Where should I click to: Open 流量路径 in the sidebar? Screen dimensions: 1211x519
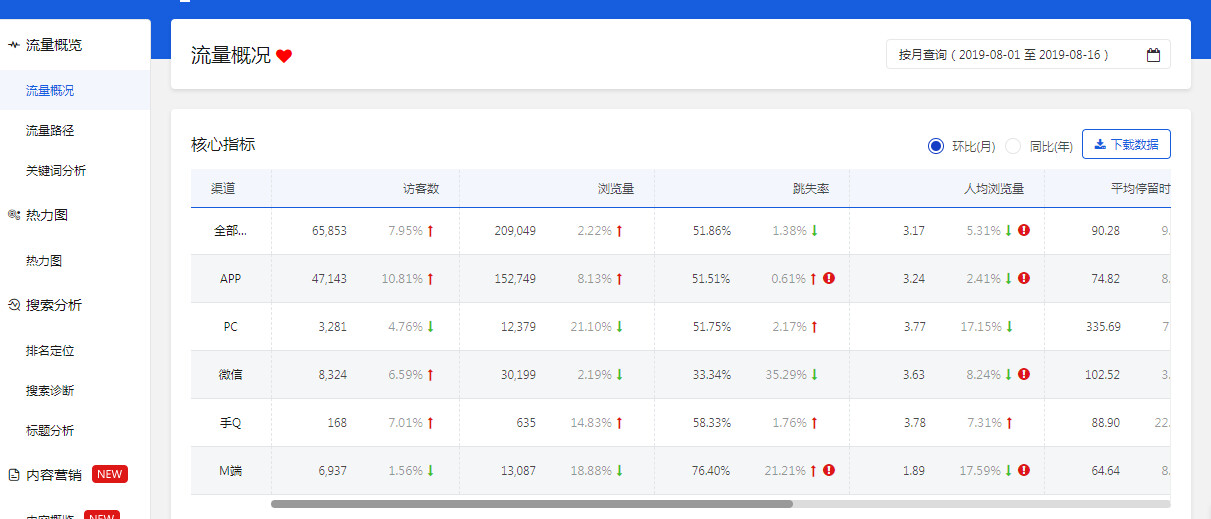pos(50,130)
